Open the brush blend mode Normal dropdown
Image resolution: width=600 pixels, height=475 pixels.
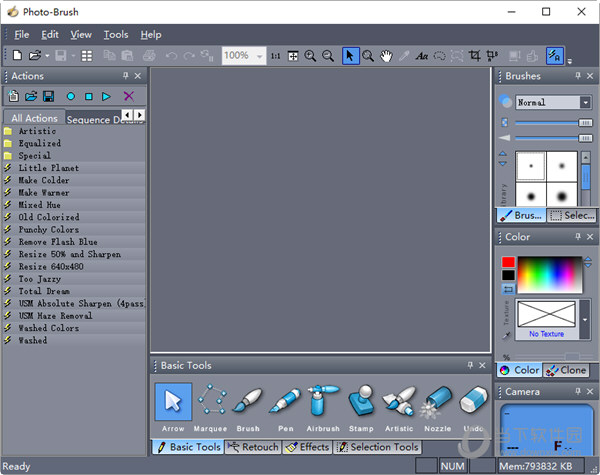pyautogui.click(x=585, y=102)
